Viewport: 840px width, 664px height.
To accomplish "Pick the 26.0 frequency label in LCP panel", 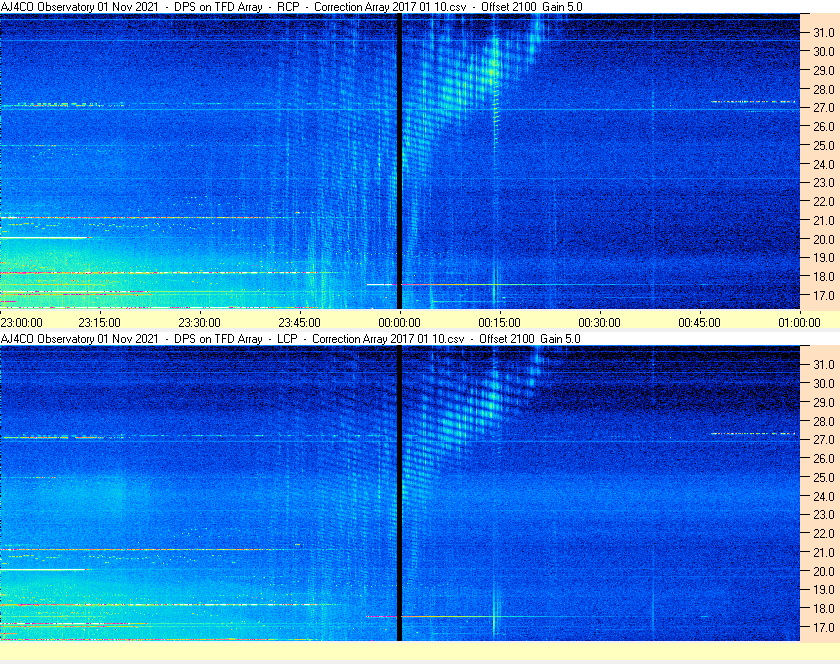I will click(x=824, y=458).
